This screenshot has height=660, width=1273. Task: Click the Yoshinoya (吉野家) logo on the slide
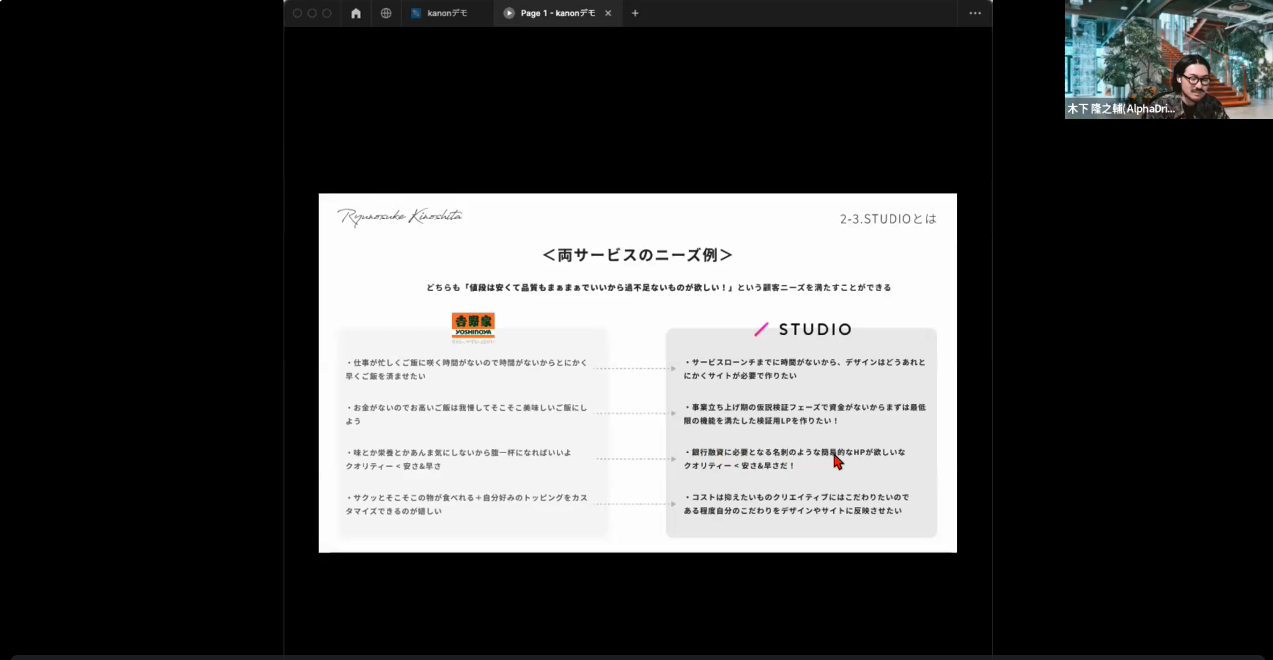pyautogui.click(x=474, y=325)
